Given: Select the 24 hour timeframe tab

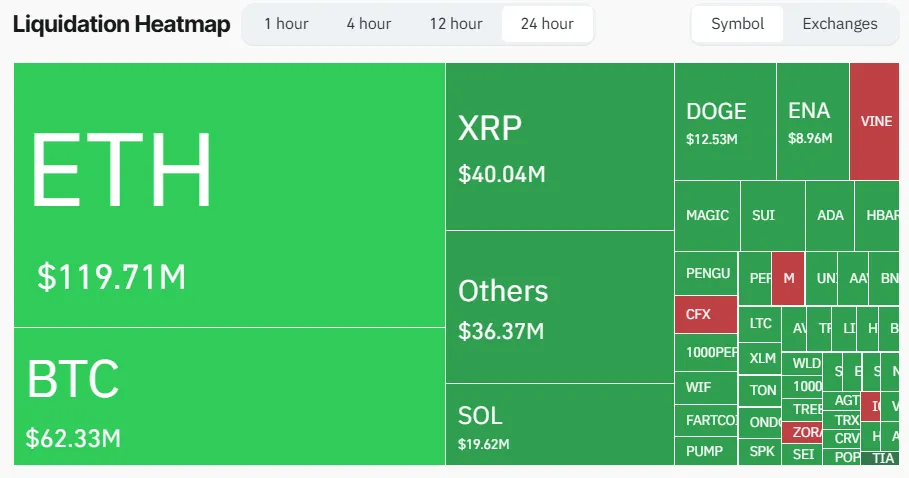Looking at the screenshot, I should [x=547, y=24].
